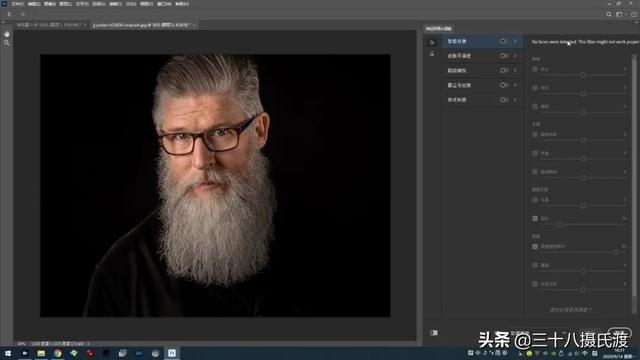640x360 pixels.
Task: Enable the 智能肖像 filter toggle
Action: coord(503,41)
